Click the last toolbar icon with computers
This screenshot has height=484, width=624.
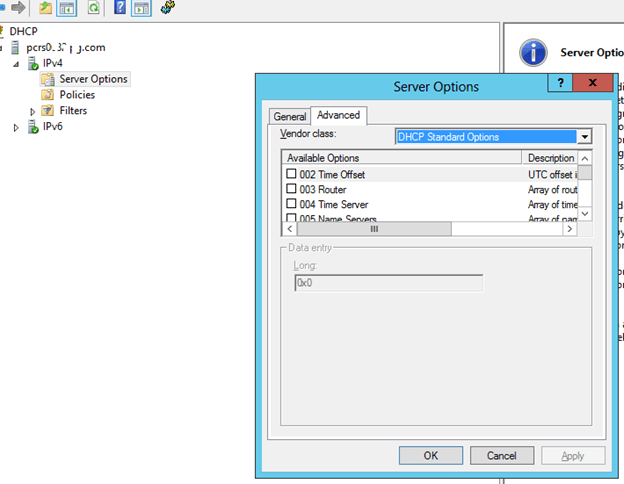tap(167, 8)
